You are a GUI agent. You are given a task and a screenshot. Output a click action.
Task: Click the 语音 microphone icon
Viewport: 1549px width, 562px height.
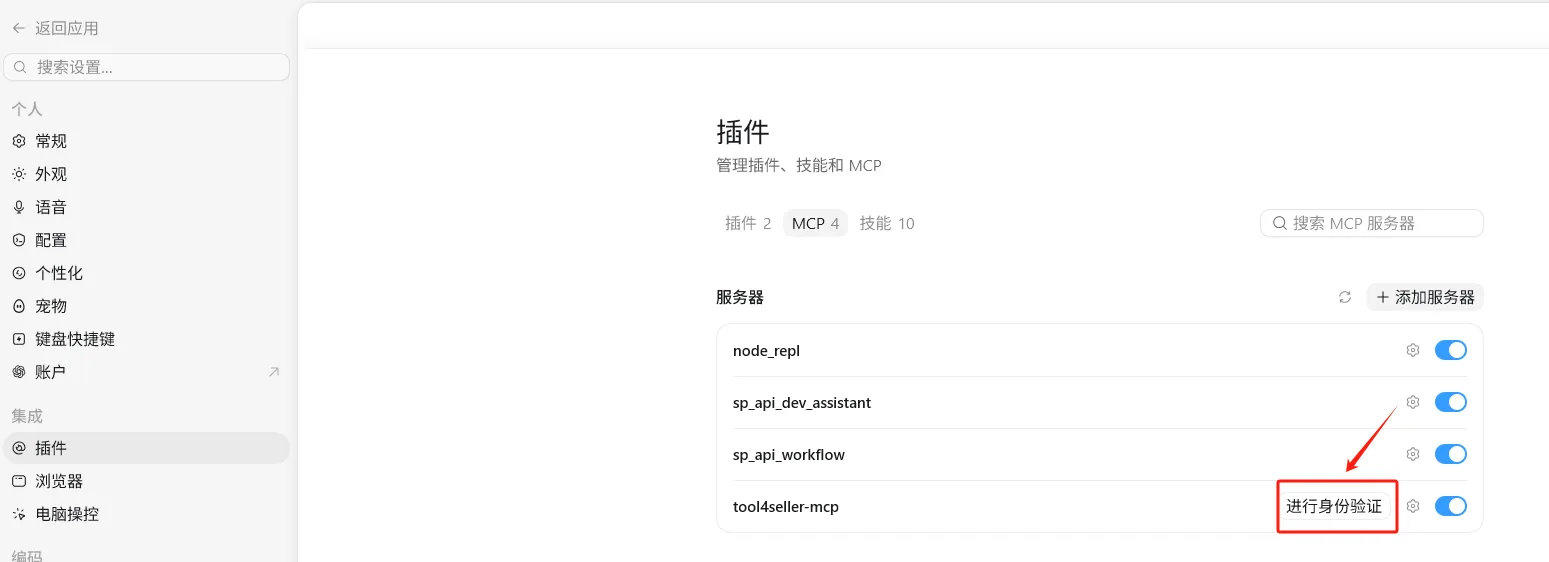(x=19, y=207)
